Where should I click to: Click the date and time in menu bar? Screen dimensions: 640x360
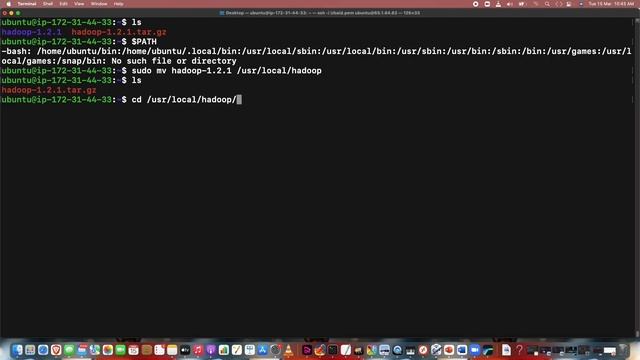[611, 4]
